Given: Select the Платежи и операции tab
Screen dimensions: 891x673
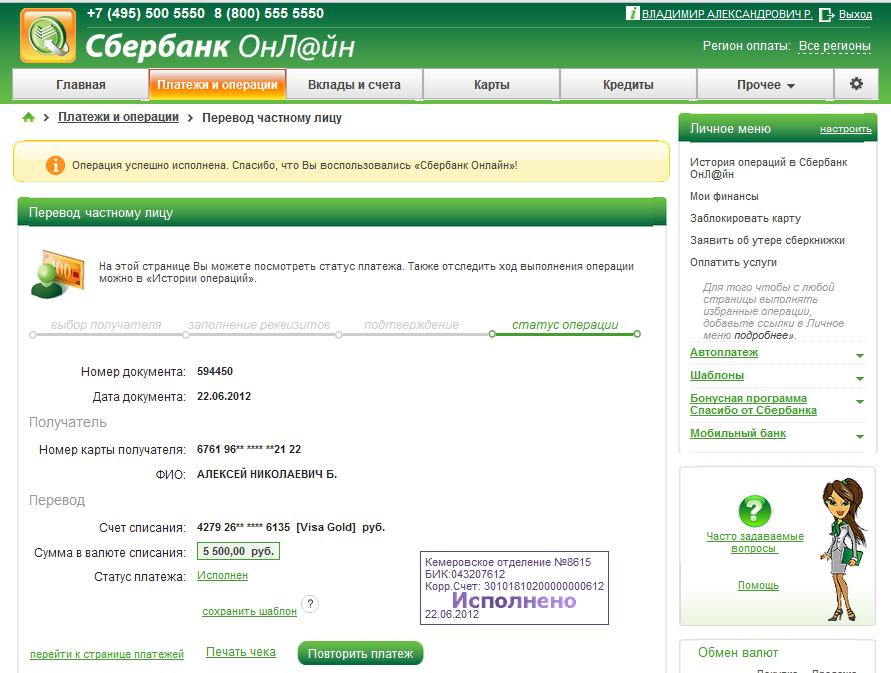Looking at the screenshot, I should pos(217,85).
